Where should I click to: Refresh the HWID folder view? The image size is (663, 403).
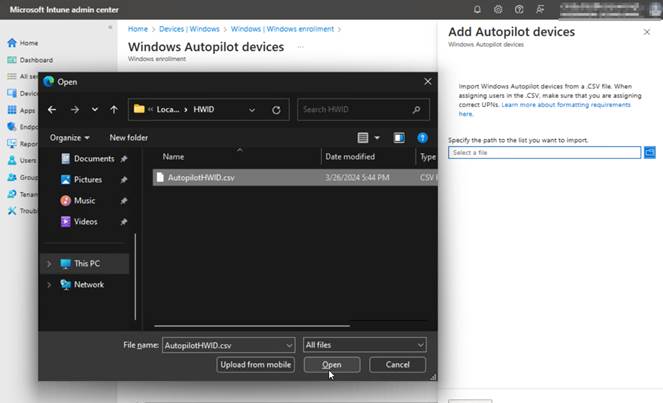point(276,109)
